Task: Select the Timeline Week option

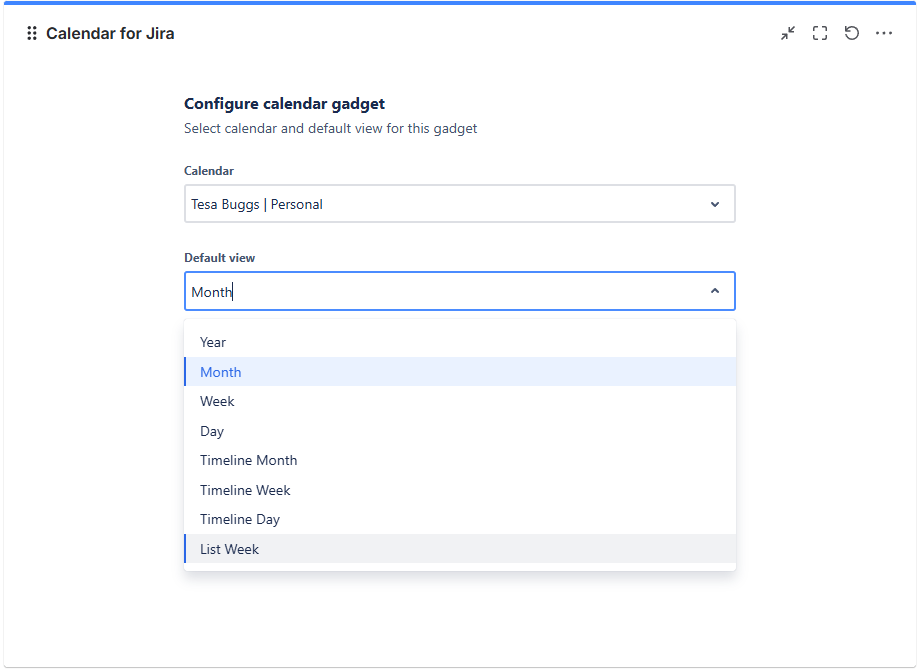Action: pyautogui.click(x=245, y=490)
